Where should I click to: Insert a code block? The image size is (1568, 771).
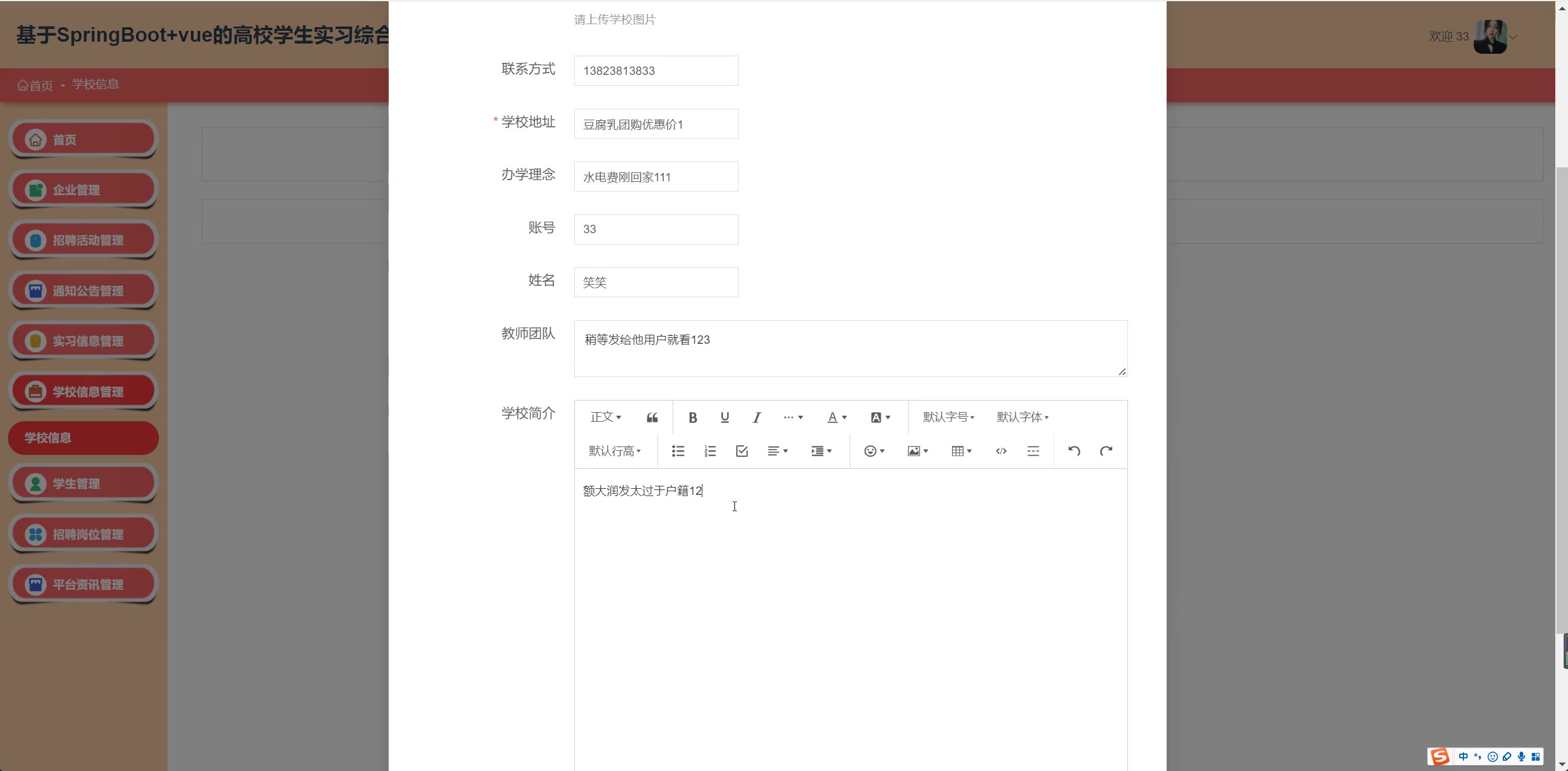[1000, 451]
